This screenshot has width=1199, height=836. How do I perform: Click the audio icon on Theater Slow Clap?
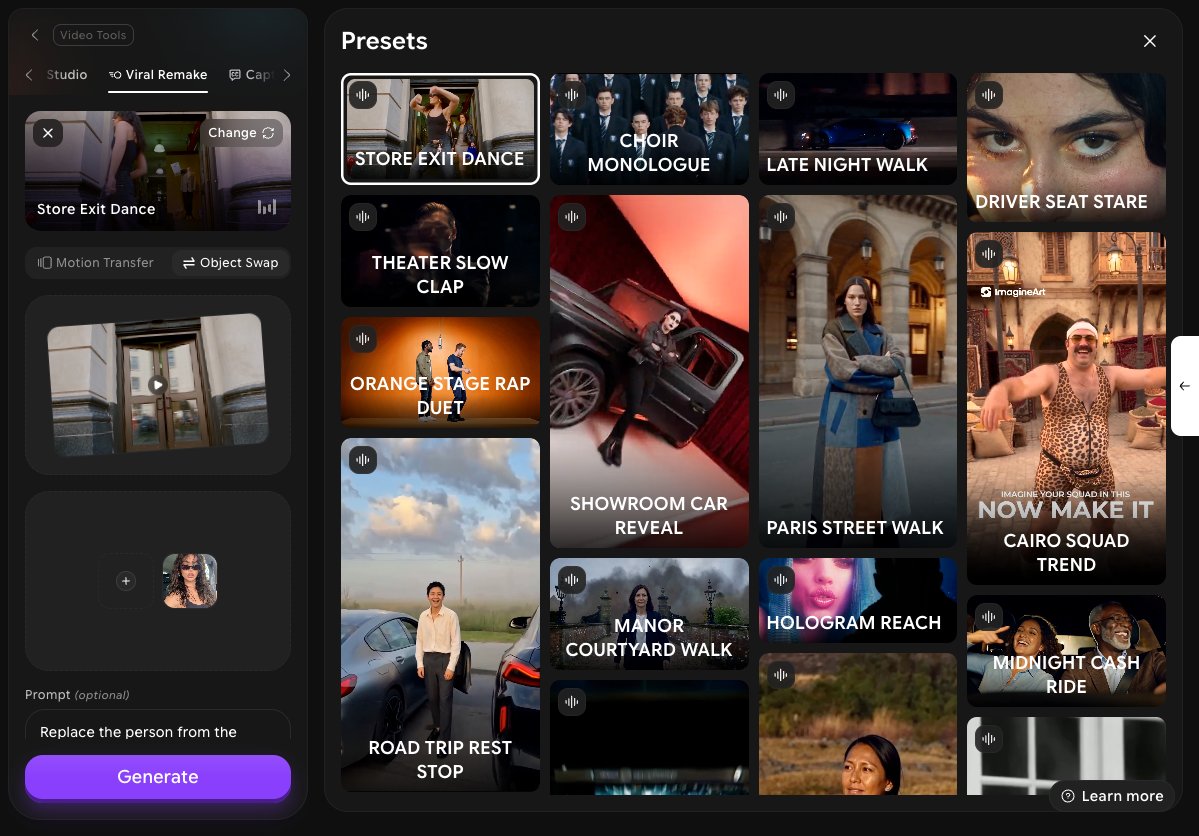[362, 217]
